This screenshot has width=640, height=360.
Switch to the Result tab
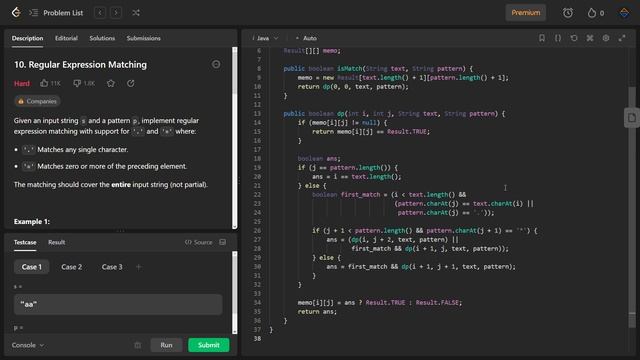[x=56, y=242]
